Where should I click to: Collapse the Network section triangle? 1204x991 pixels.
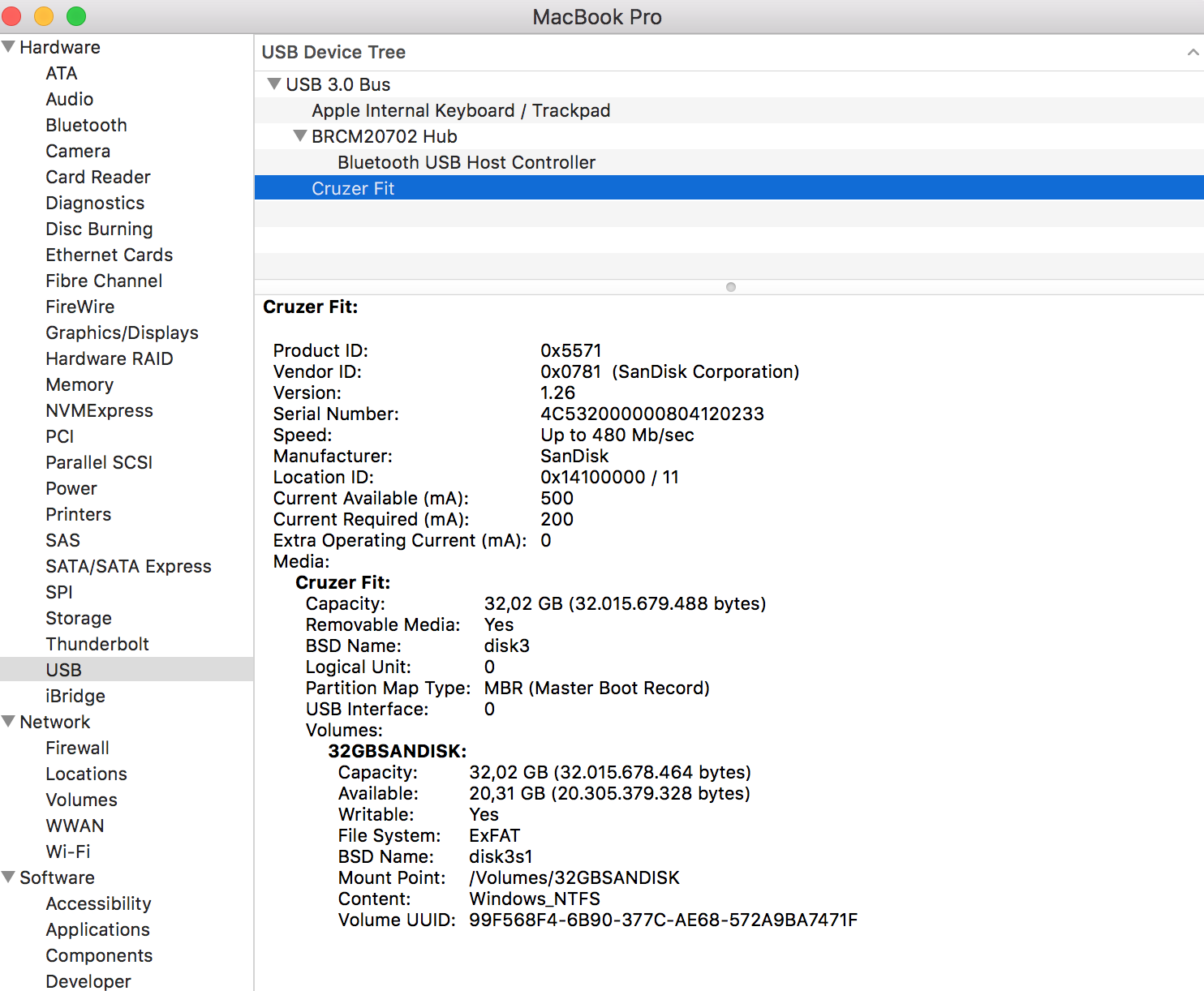(x=8, y=722)
